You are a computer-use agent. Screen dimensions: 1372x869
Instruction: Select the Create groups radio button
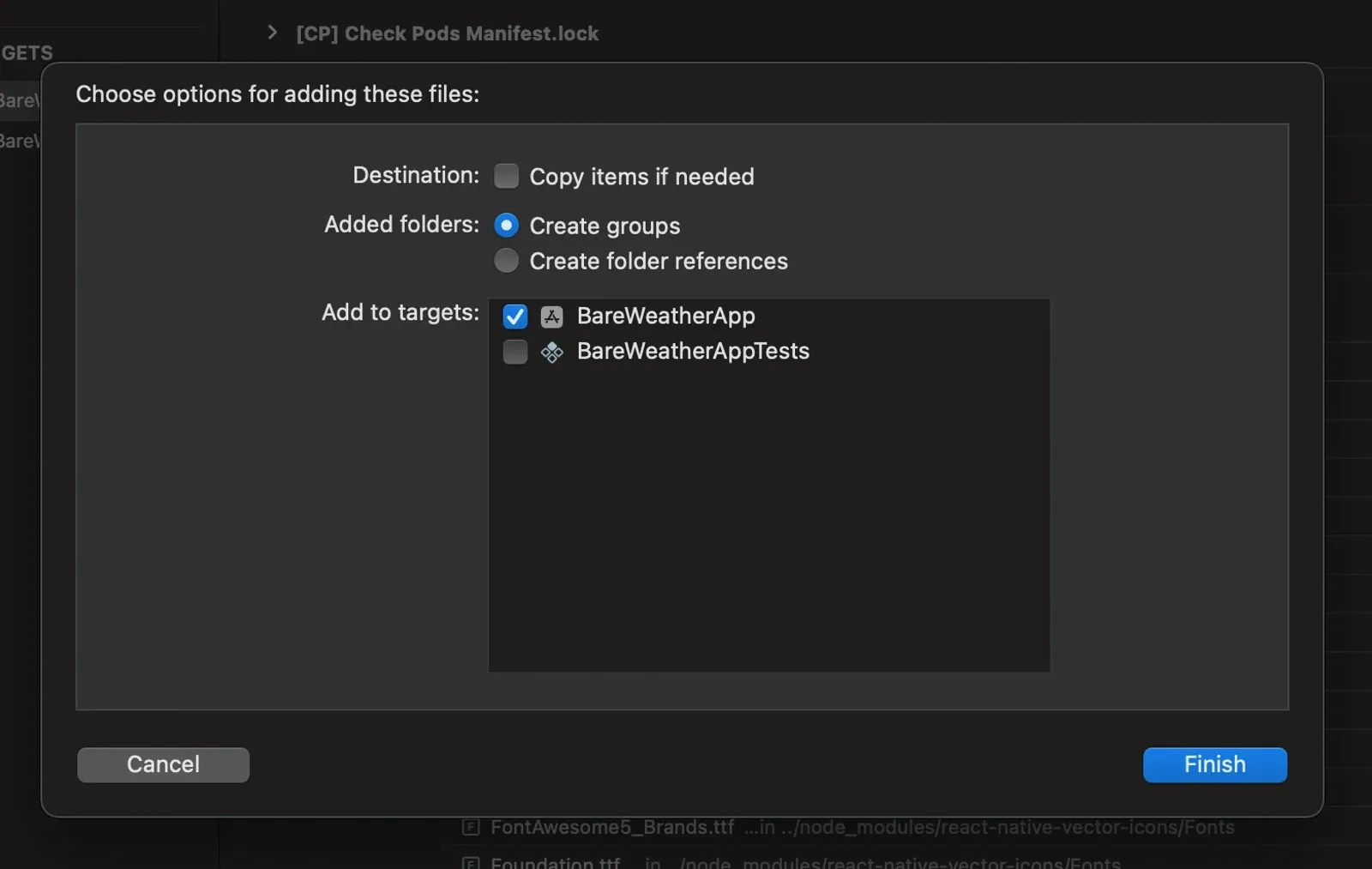(507, 226)
